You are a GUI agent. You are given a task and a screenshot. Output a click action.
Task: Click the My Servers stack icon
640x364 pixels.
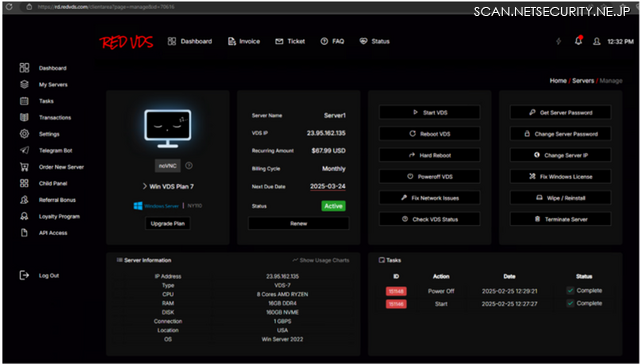[24, 84]
